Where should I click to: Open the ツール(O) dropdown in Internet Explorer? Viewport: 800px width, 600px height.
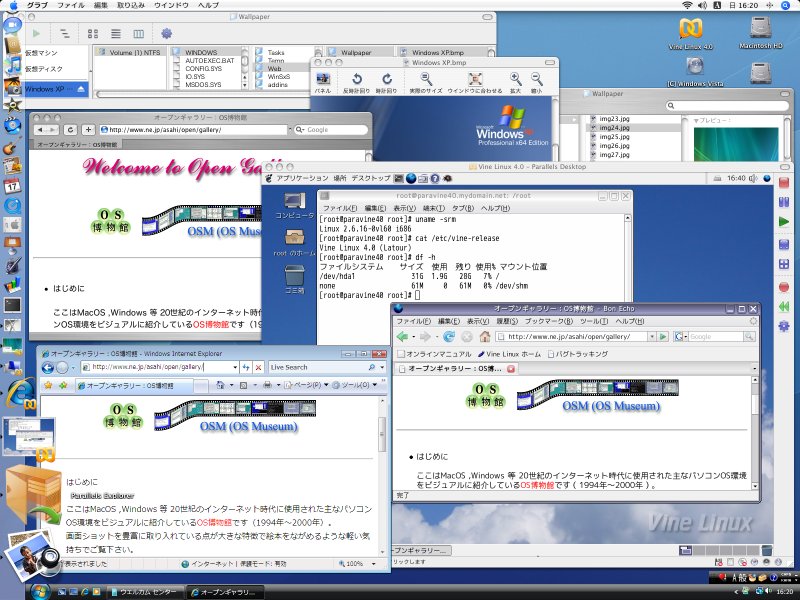pyautogui.click(x=356, y=385)
